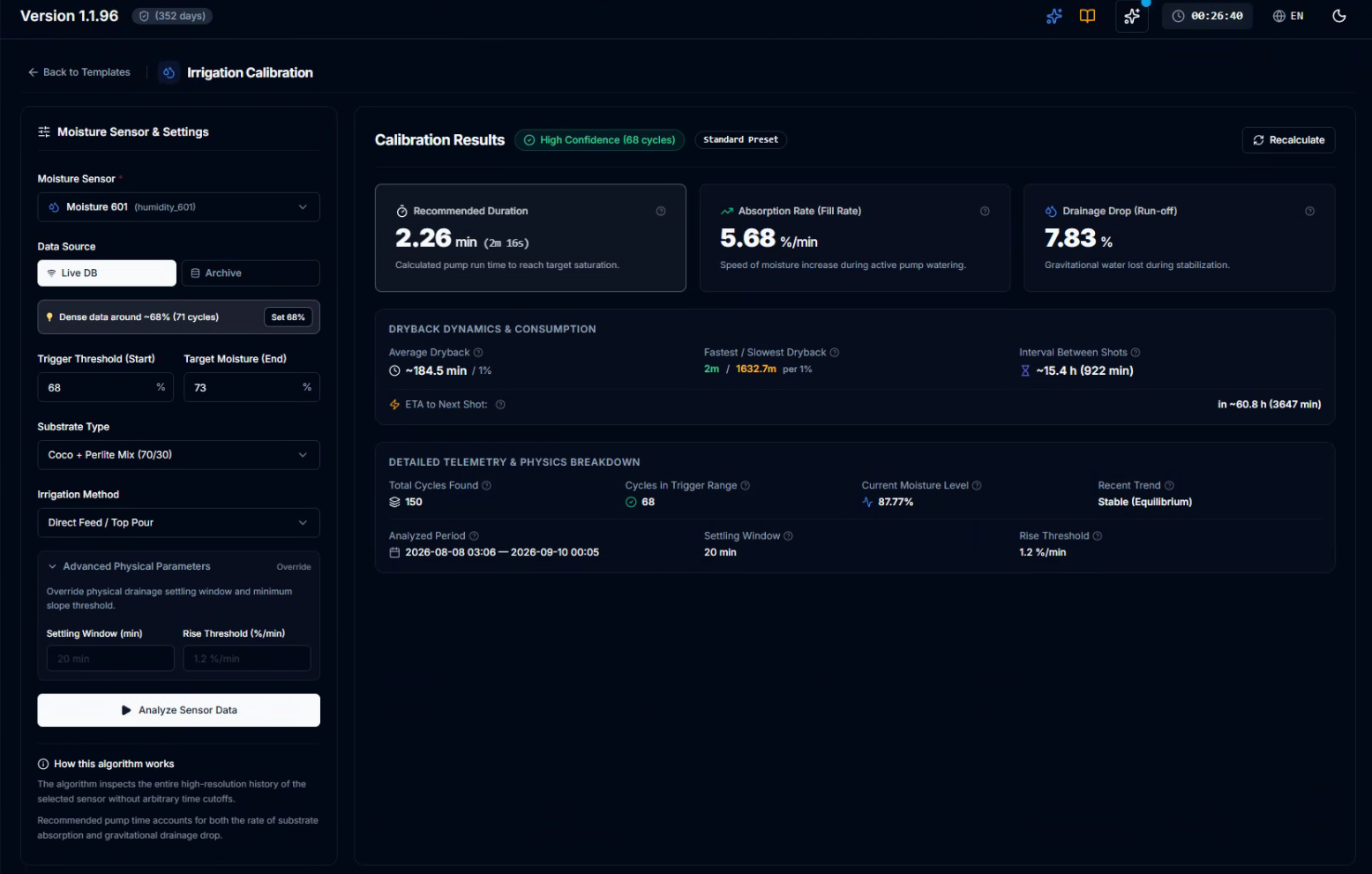
Task: Click the Override label in Advanced Parameters
Action: [294, 567]
